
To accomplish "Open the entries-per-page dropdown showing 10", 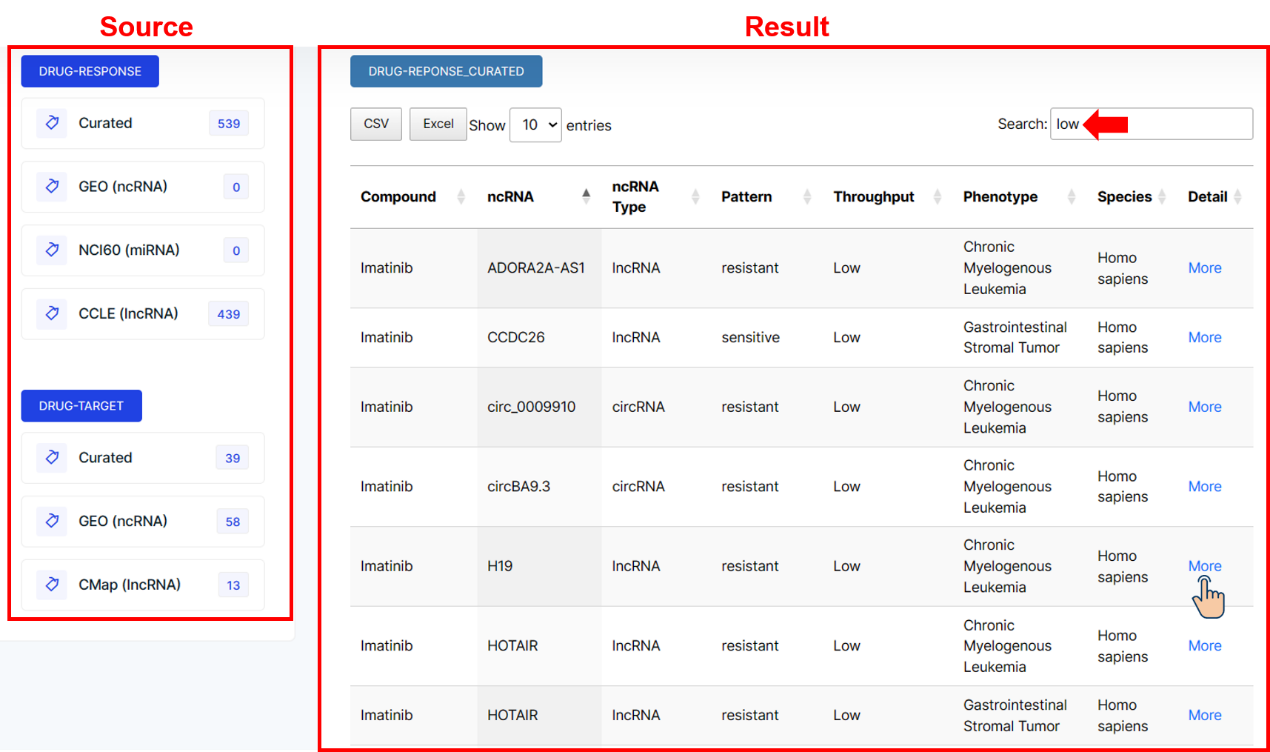I will (535, 125).
